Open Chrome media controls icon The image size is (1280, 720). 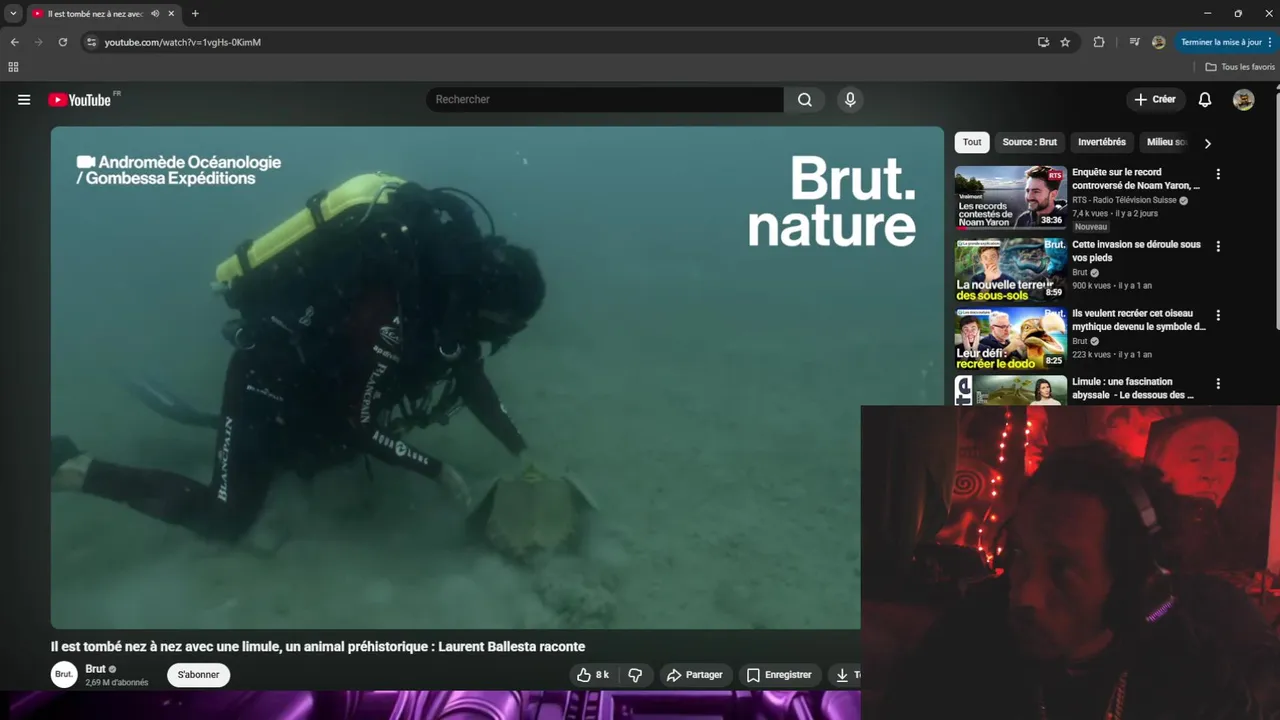click(1134, 42)
